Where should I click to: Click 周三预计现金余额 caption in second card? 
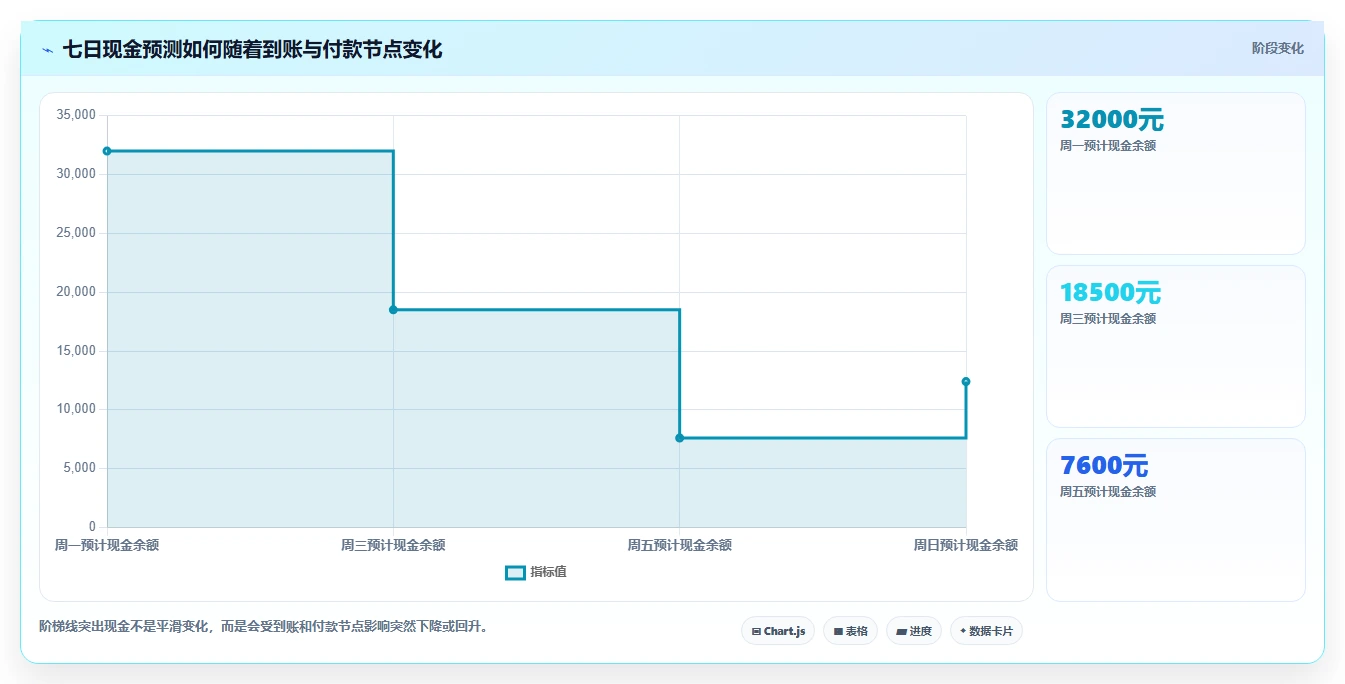point(1108,319)
